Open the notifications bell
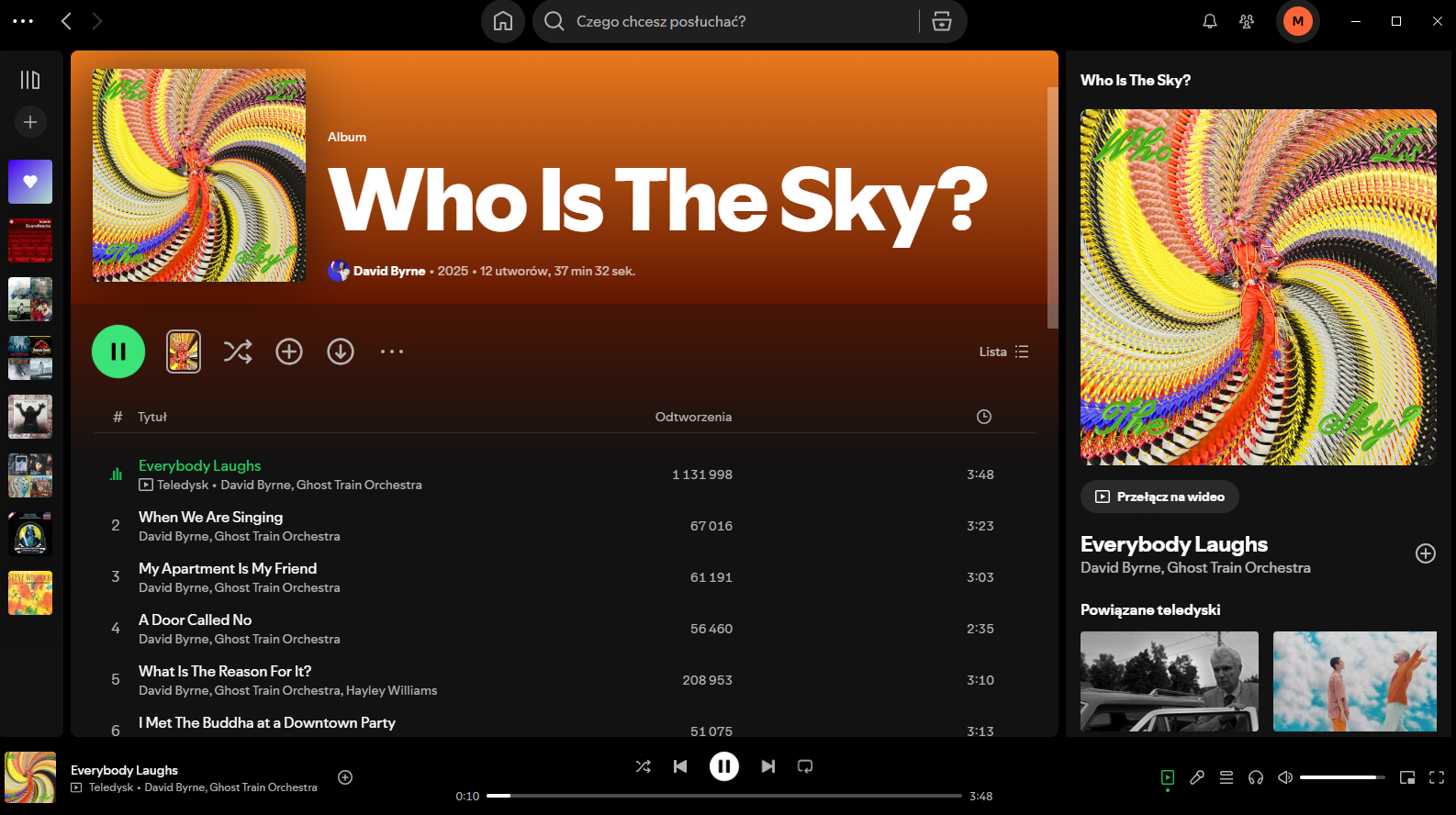The image size is (1456, 815). [1210, 21]
